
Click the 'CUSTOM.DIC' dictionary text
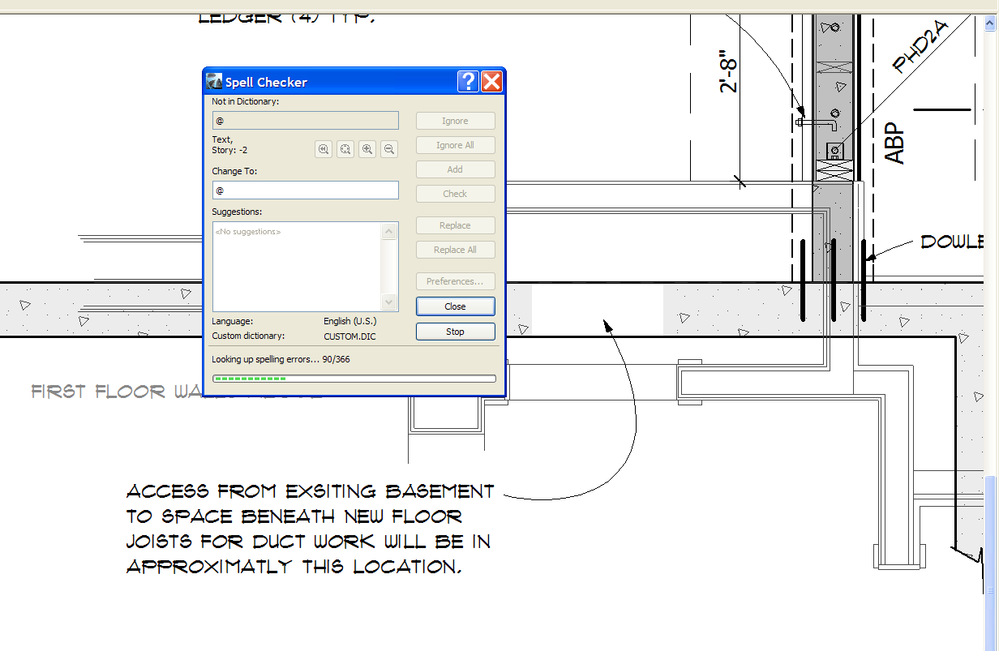pos(349,336)
